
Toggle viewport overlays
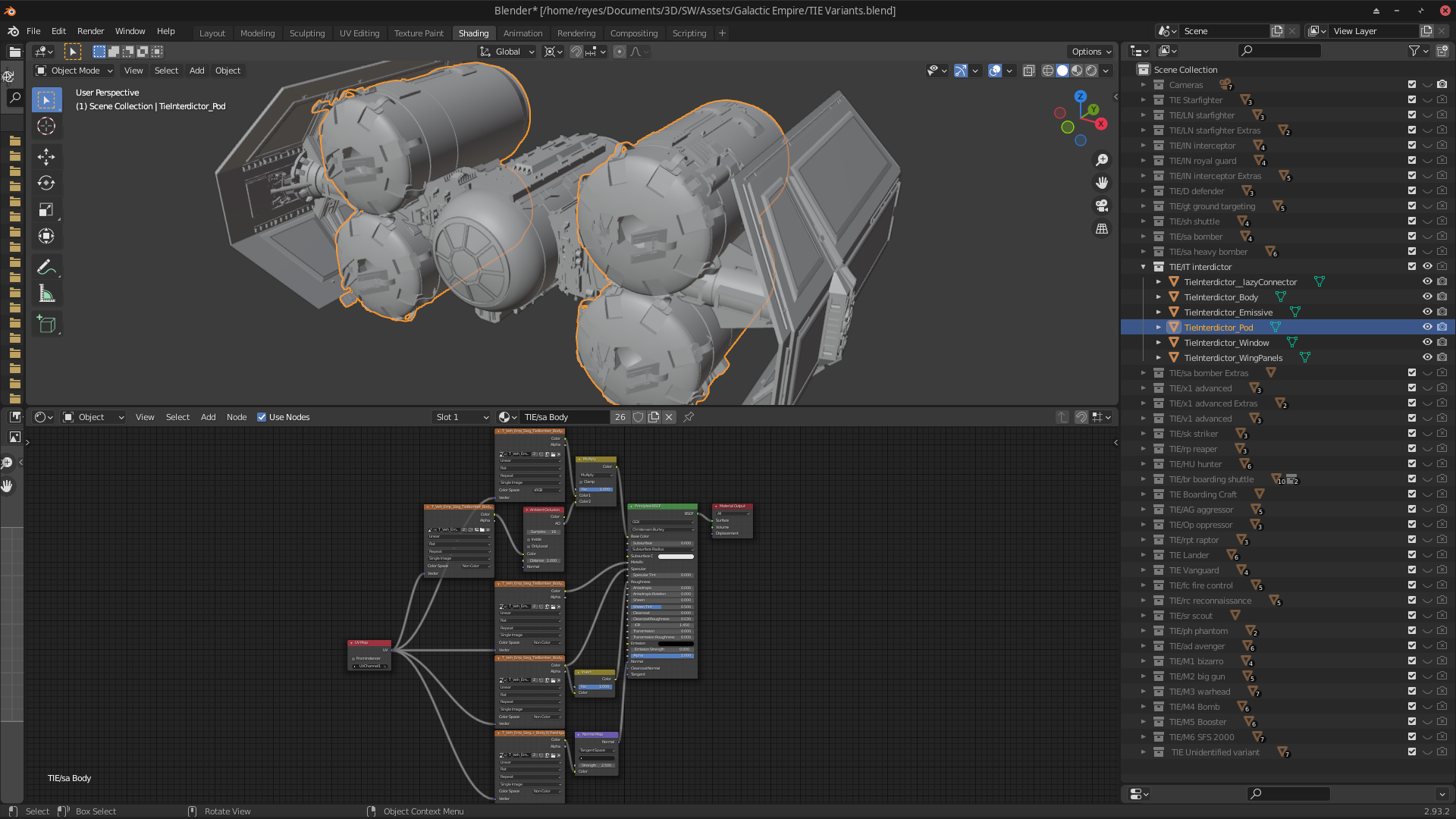pos(995,71)
